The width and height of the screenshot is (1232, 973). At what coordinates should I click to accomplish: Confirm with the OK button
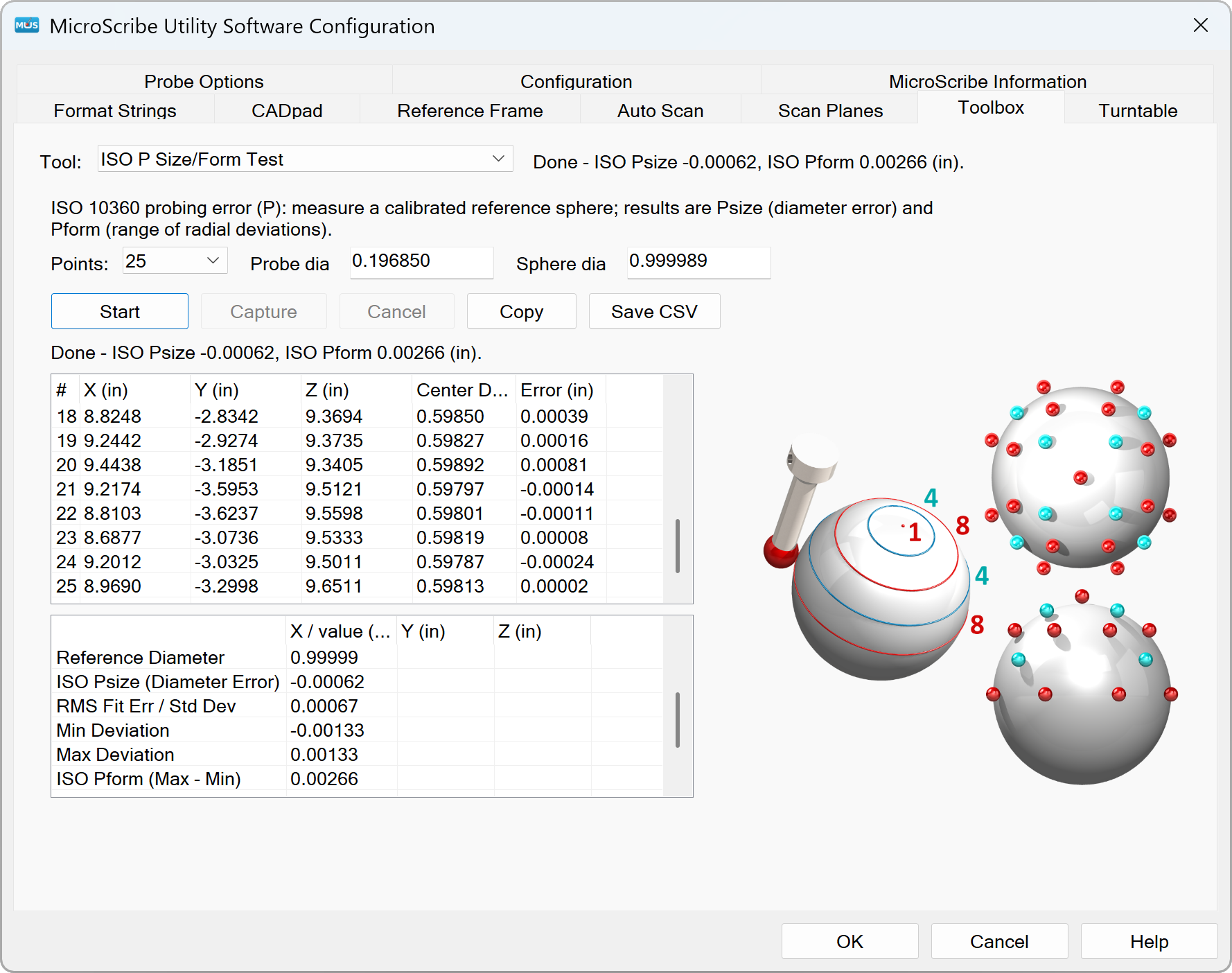pyautogui.click(x=850, y=941)
